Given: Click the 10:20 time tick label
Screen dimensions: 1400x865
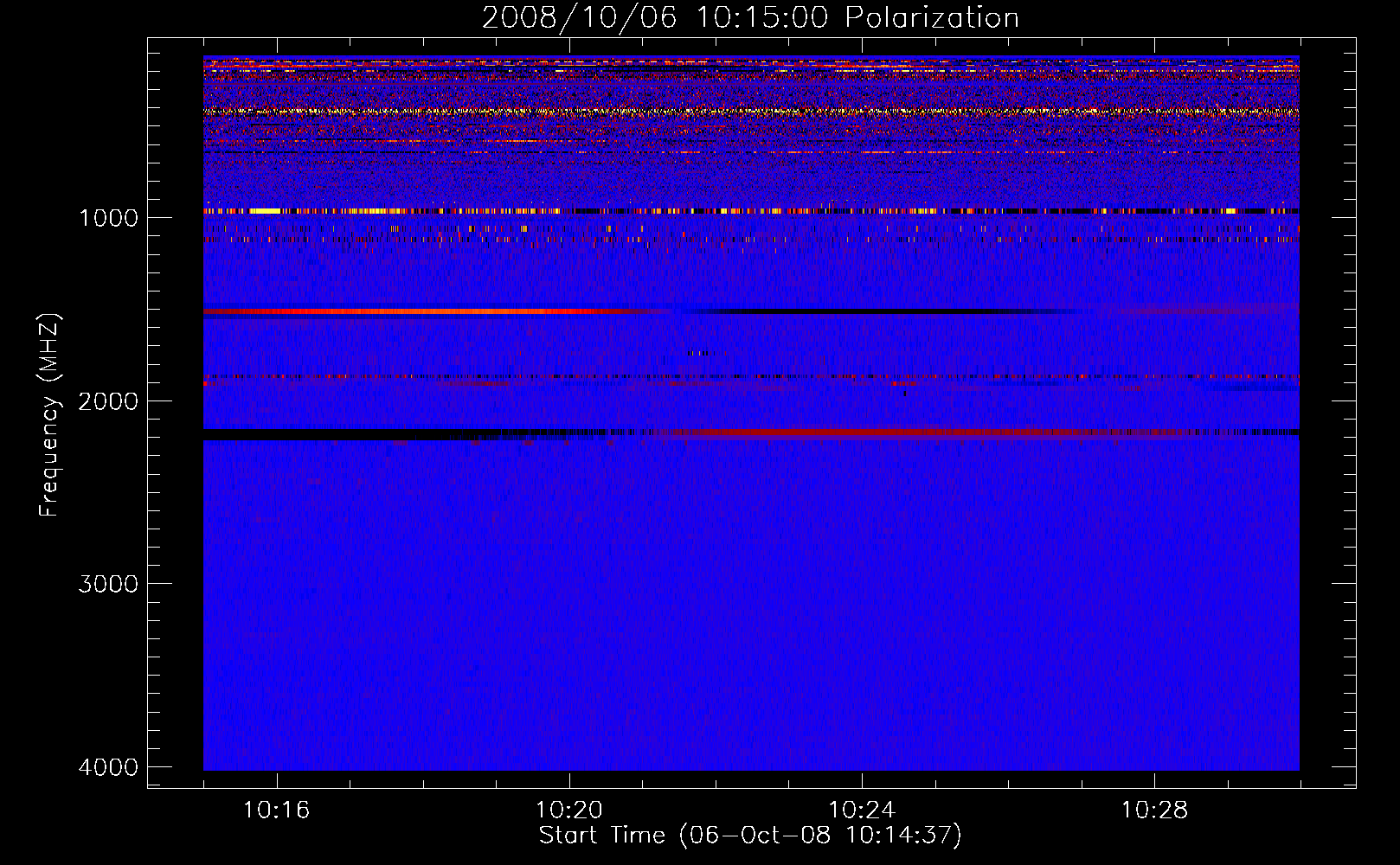Looking at the screenshot, I should [x=569, y=811].
